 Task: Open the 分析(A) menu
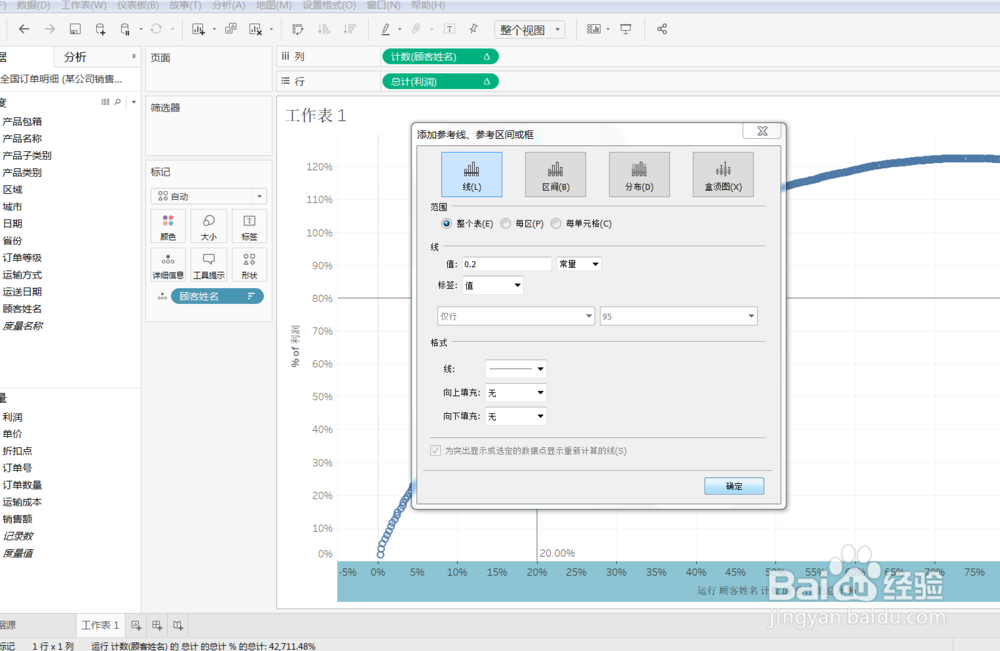228,5
